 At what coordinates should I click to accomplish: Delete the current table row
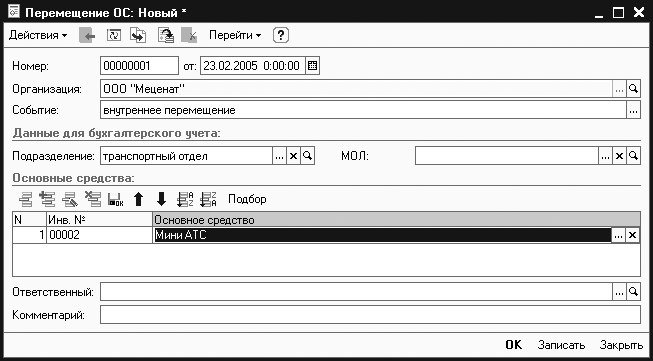click(x=92, y=199)
